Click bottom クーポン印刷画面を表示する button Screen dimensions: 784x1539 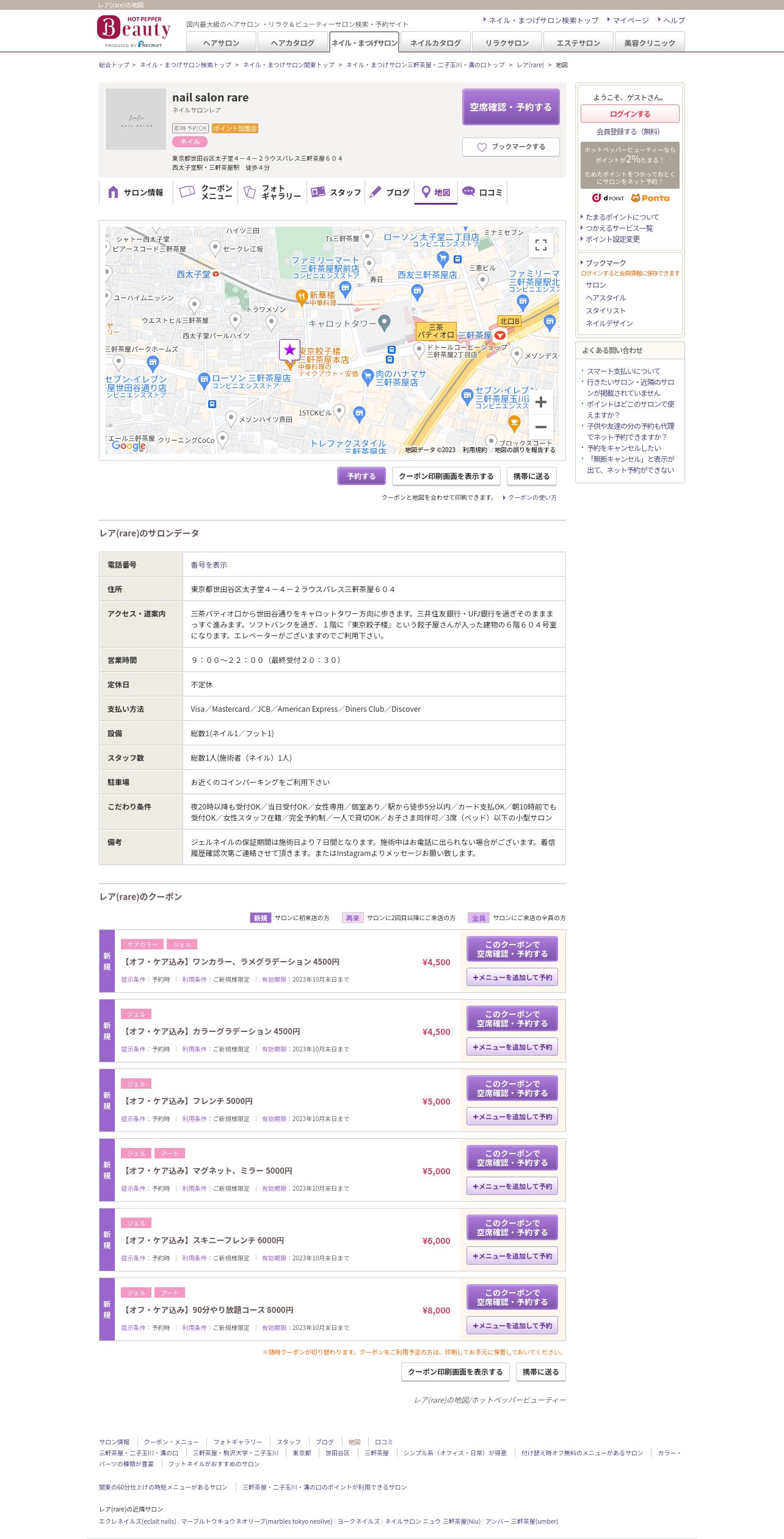click(x=455, y=1372)
